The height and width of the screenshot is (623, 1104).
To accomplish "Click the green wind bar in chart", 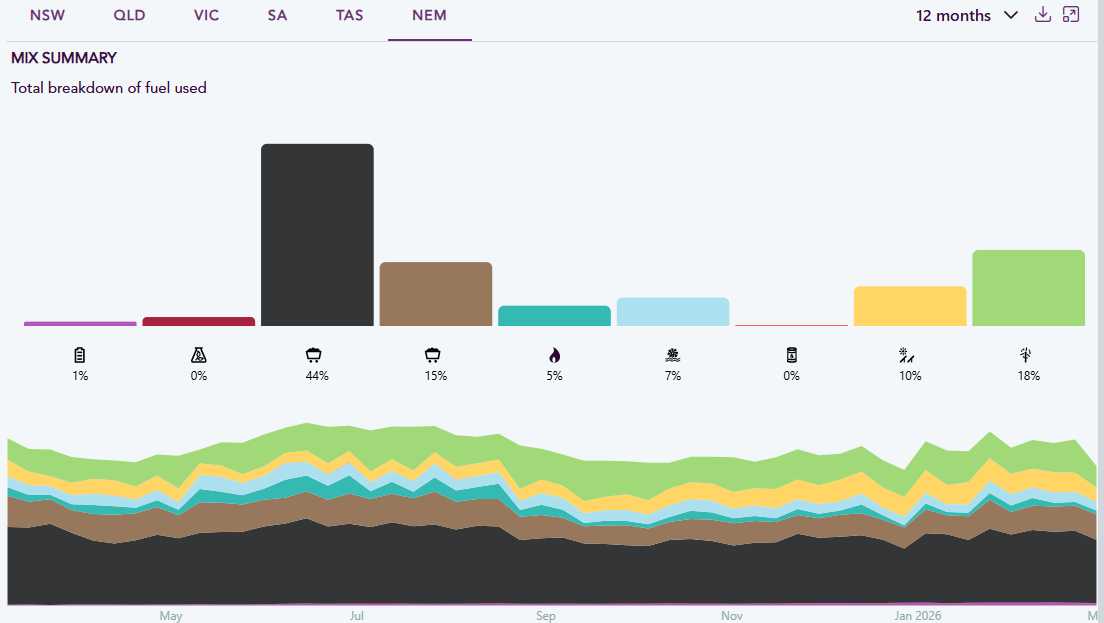I will point(1029,288).
